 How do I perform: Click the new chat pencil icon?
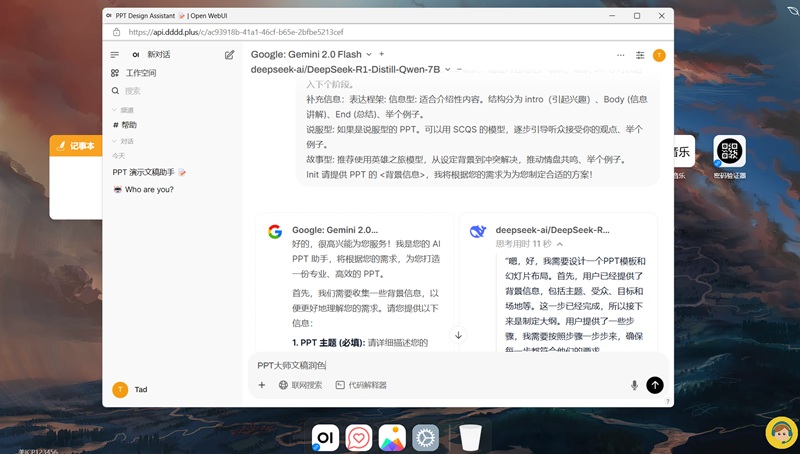[230, 55]
